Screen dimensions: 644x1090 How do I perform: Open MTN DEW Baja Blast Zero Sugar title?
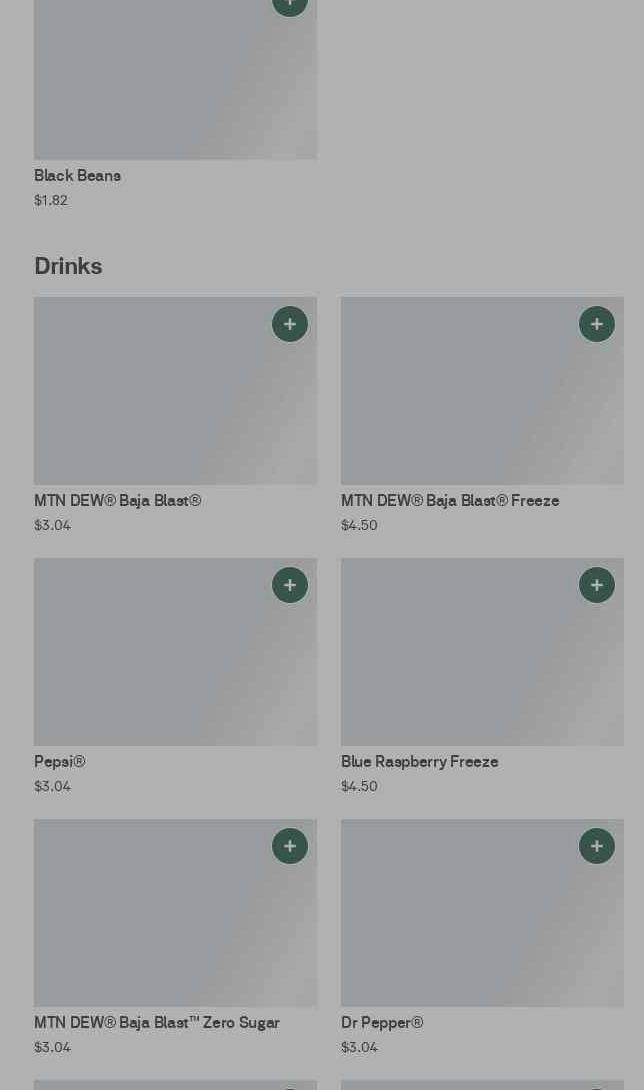click(x=156, y=1023)
